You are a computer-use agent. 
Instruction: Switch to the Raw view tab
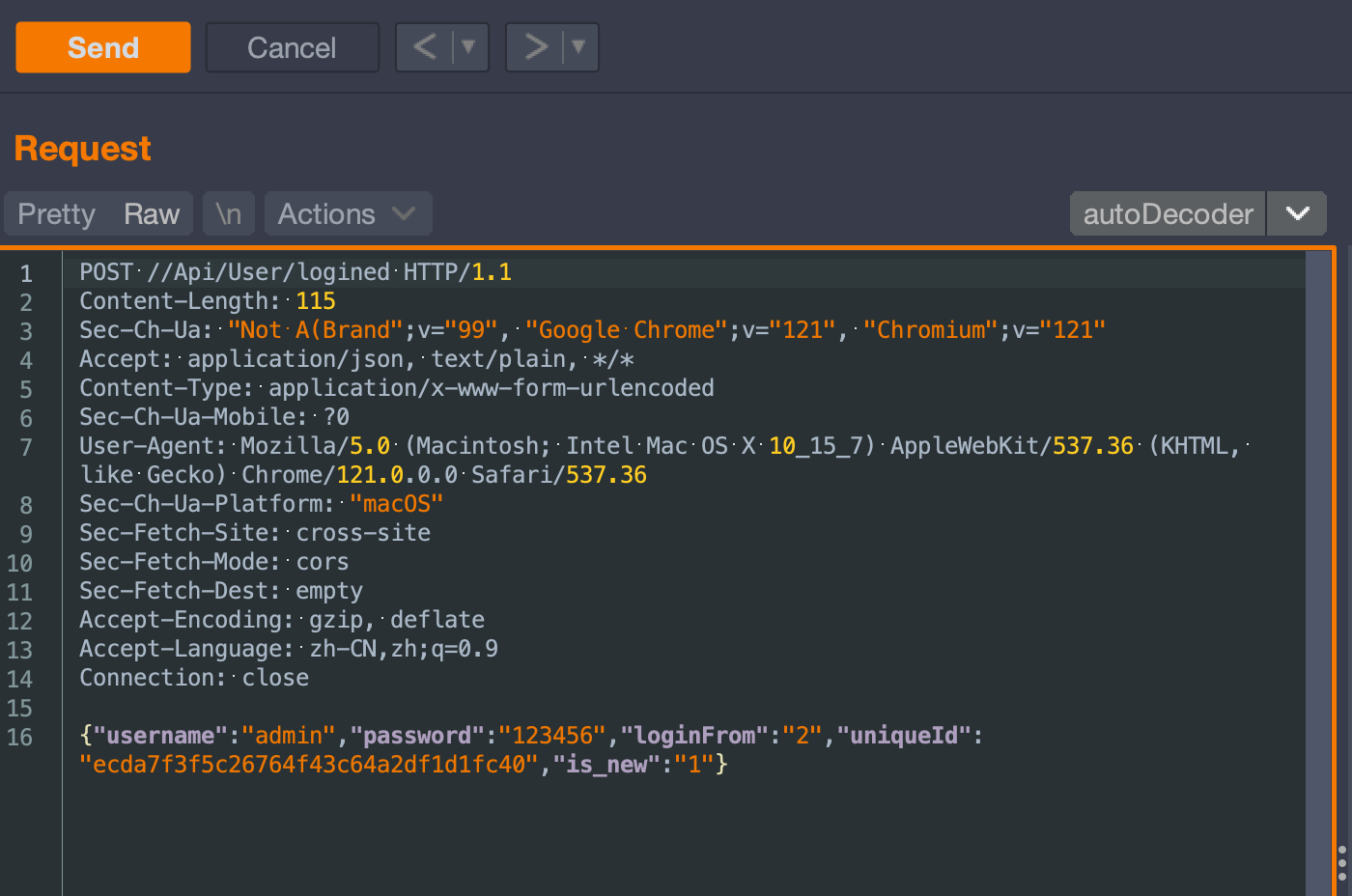[152, 213]
